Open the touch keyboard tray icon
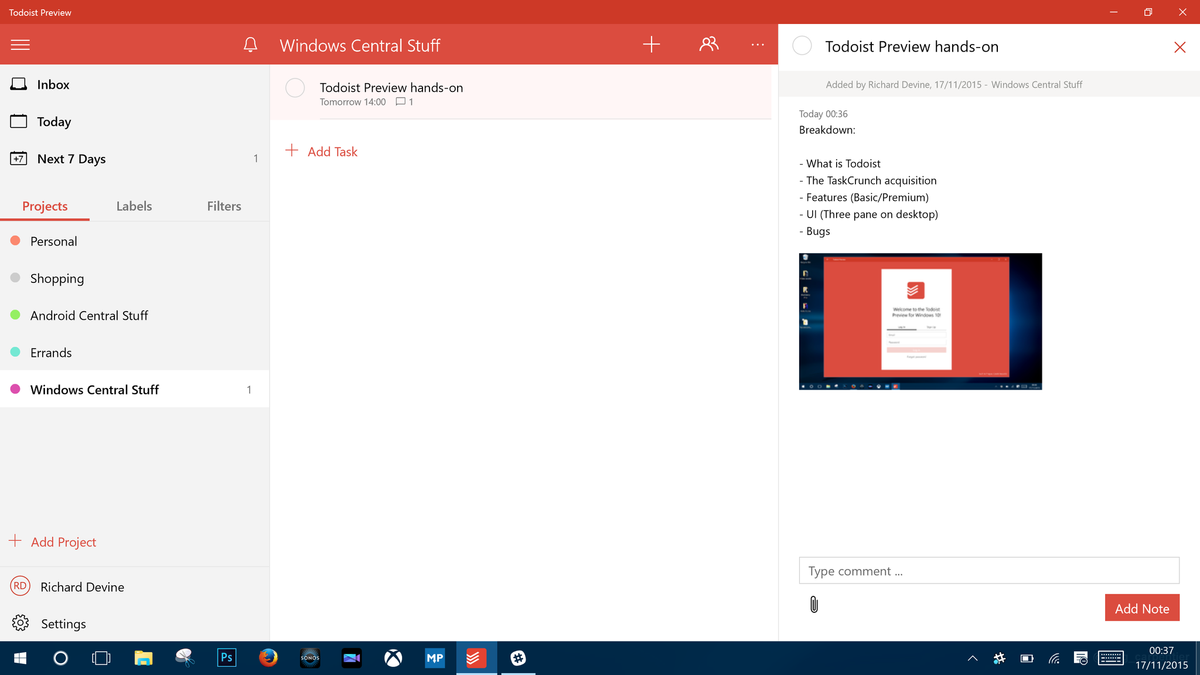This screenshot has height=675, width=1200. coord(1110,658)
